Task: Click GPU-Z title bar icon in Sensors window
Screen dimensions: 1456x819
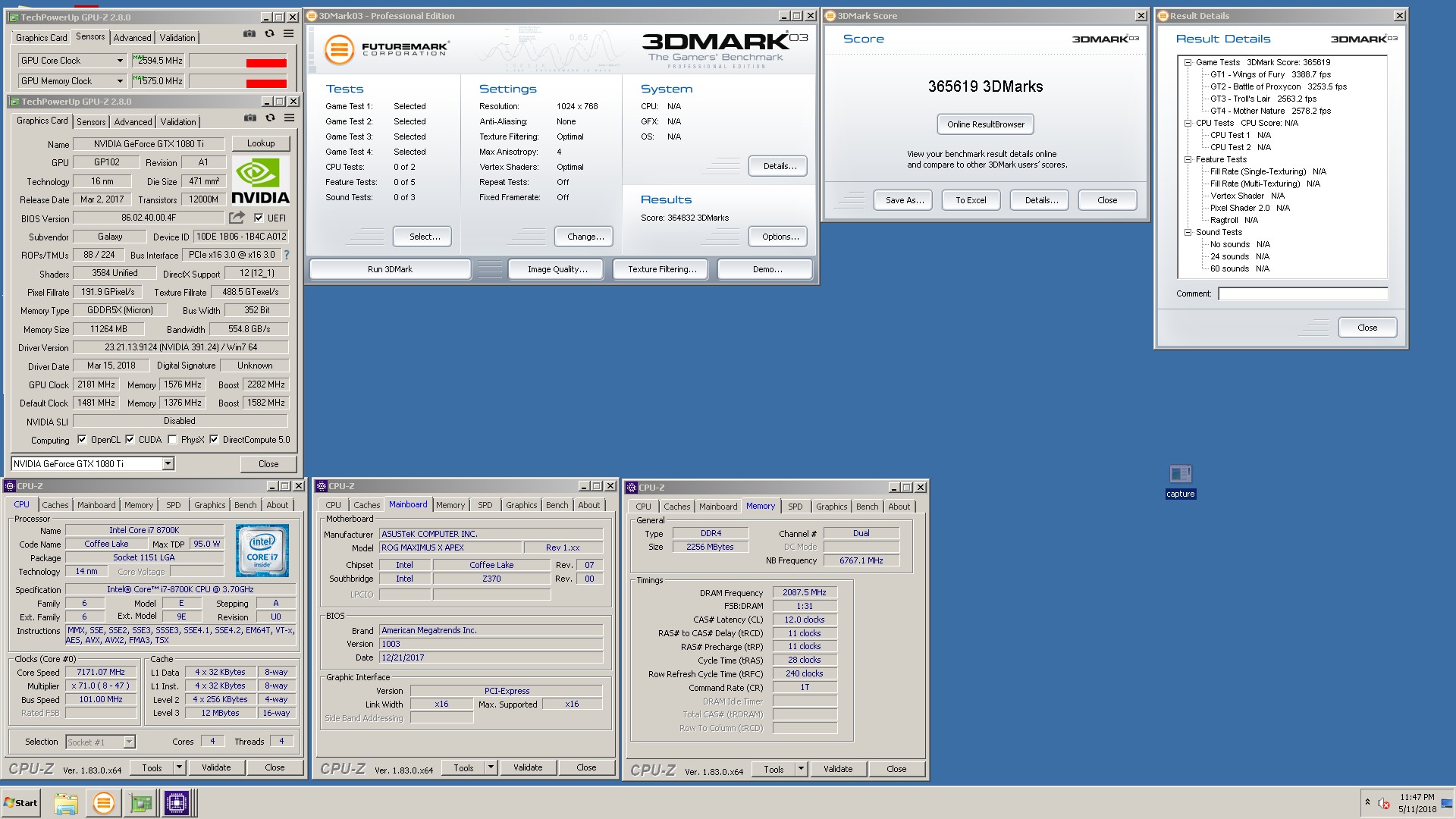Action: [13, 17]
